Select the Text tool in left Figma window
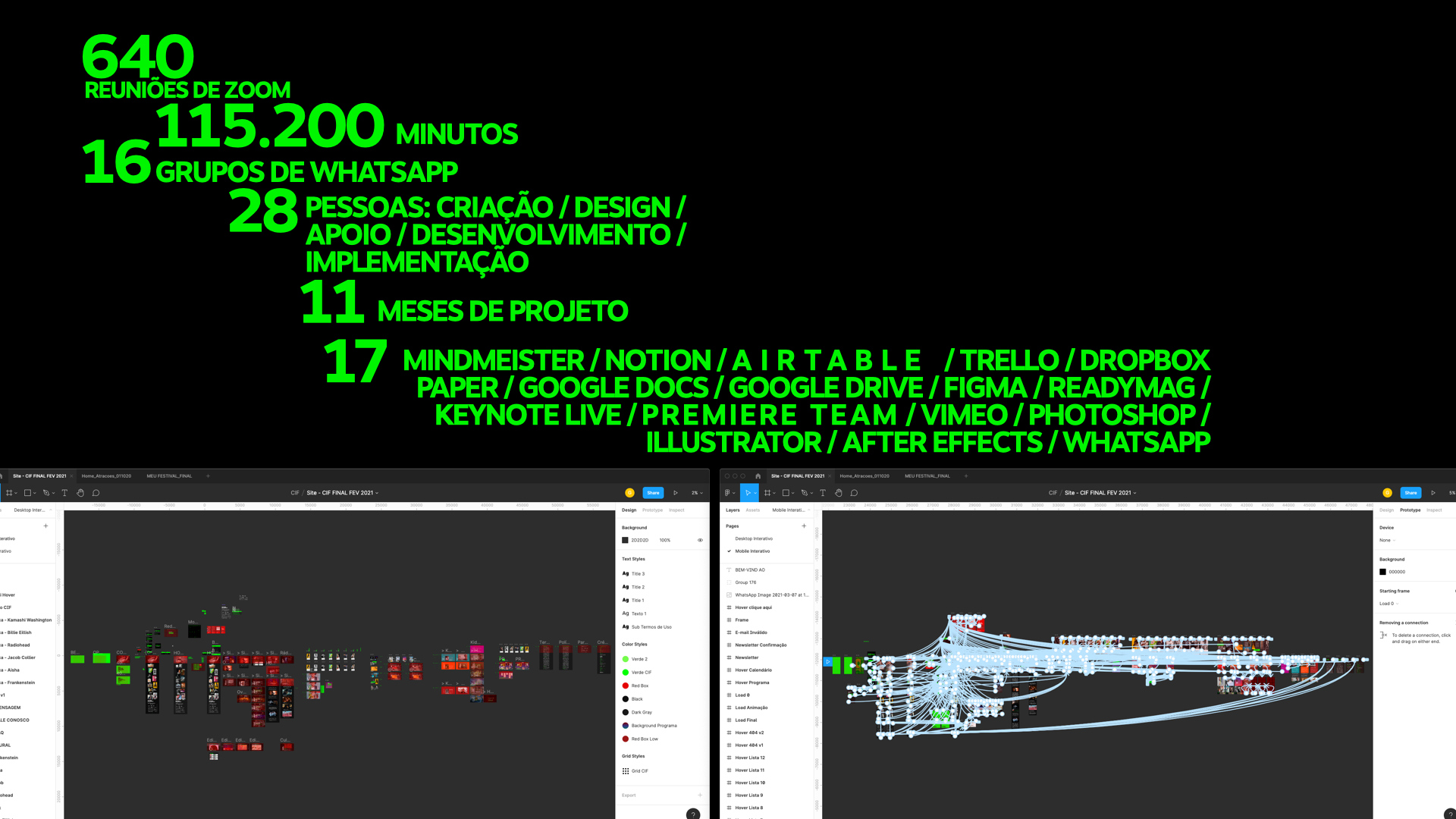1456x819 pixels. tap(64, 493)
